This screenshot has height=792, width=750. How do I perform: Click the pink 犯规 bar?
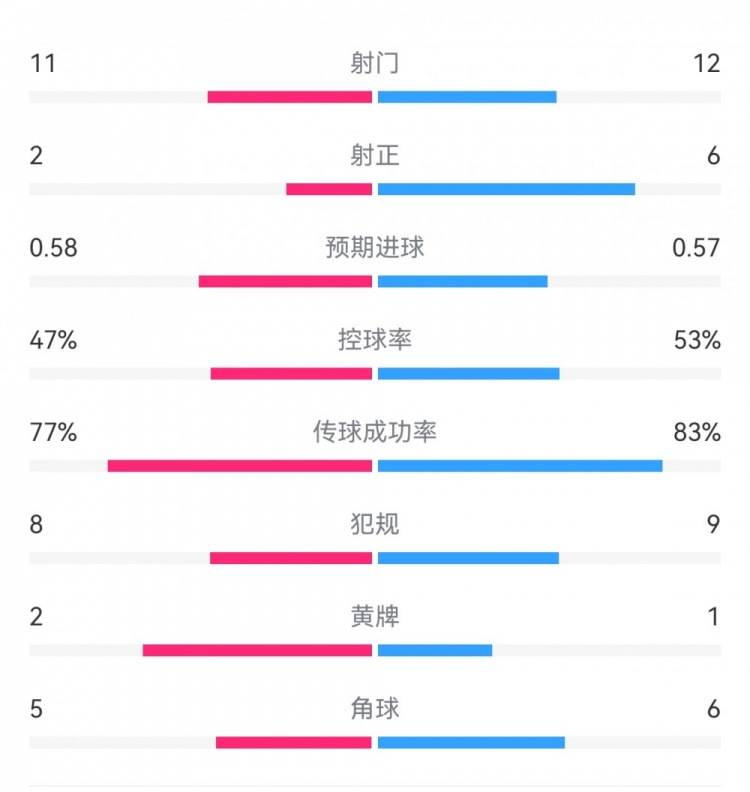tap(291, 557)
